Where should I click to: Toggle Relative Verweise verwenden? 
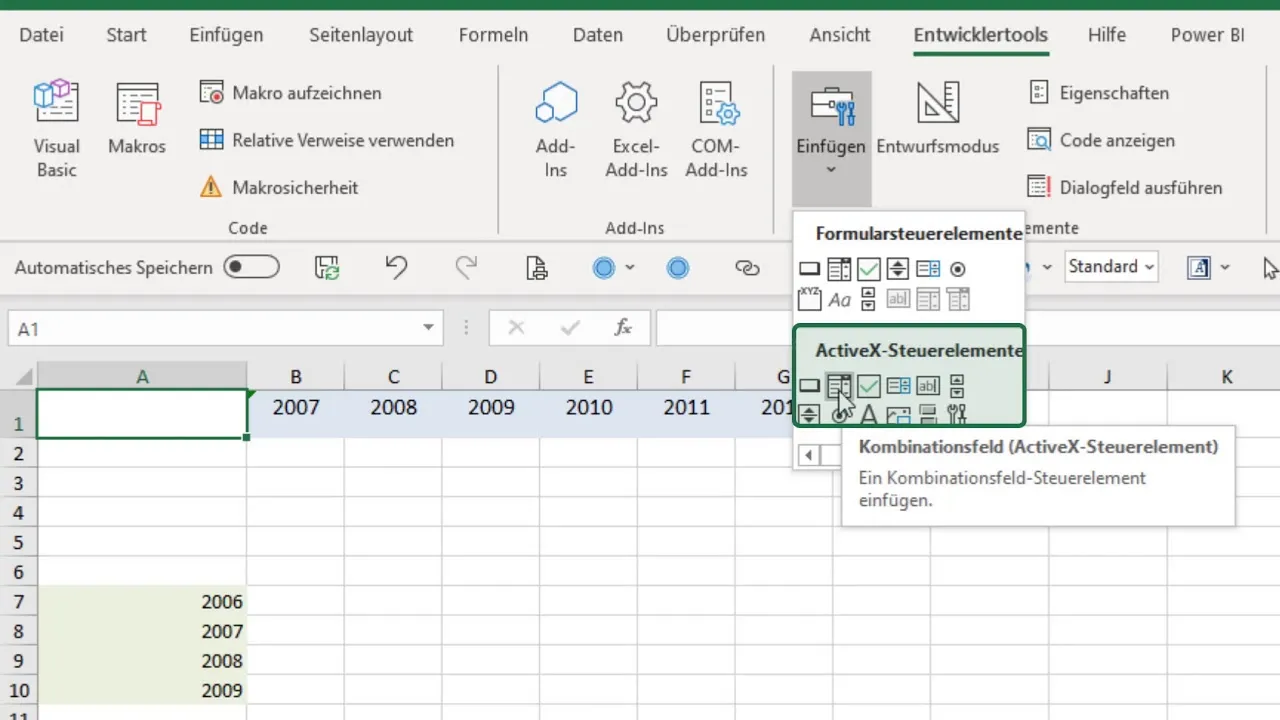pos(327,140)
